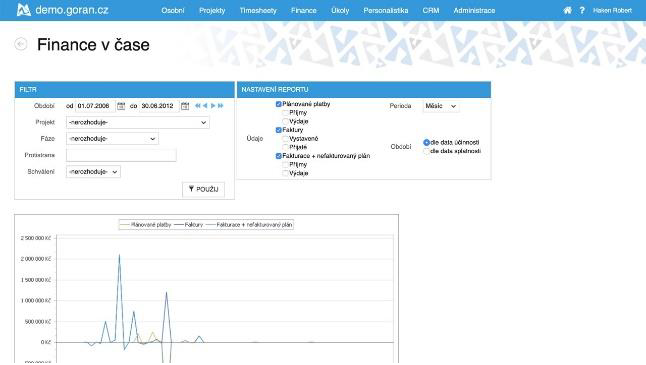Click the POUŽIJ filter button

pos(204,190)
